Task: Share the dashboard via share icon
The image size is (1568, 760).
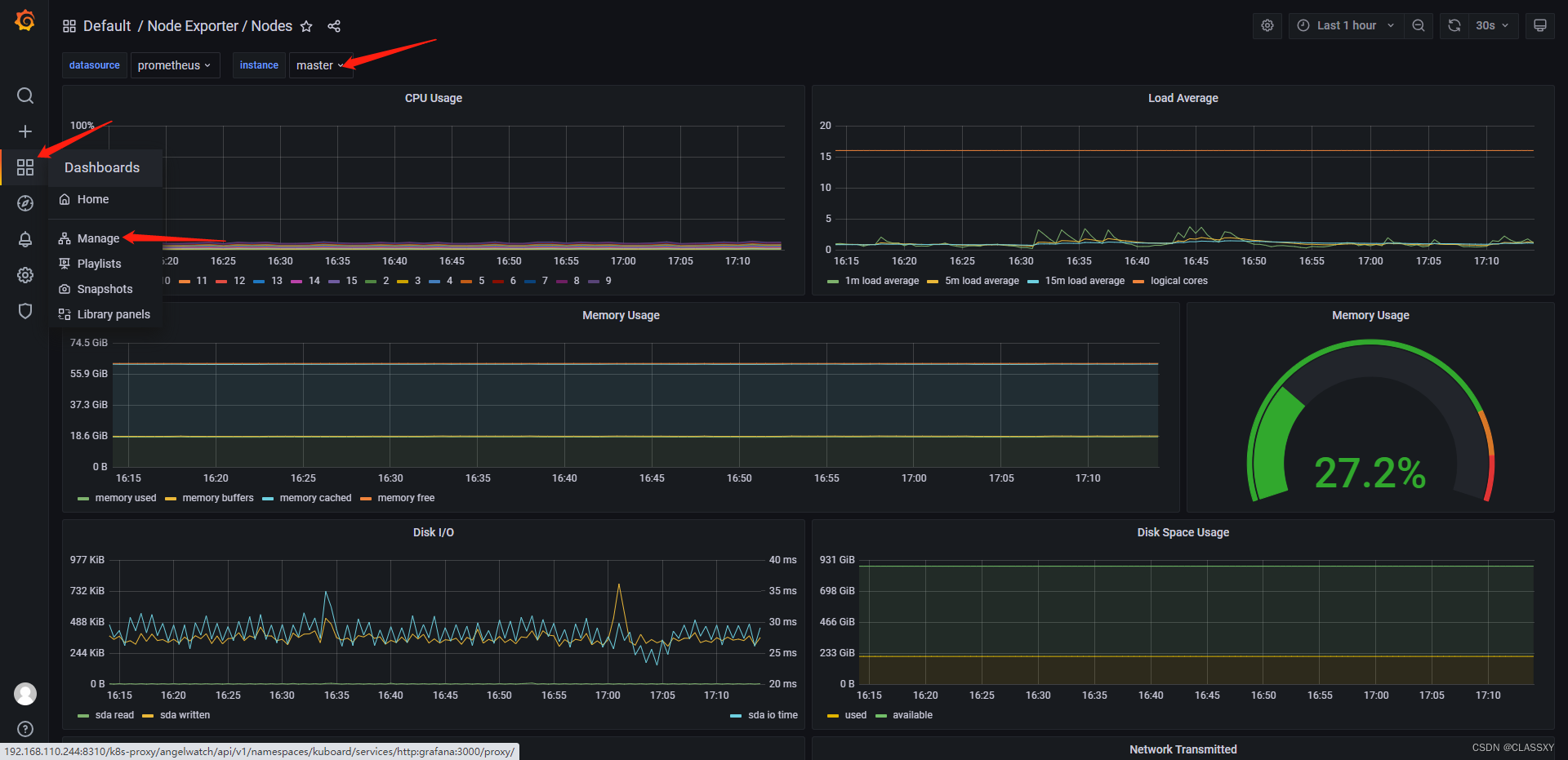Action: tap(334, 26)
